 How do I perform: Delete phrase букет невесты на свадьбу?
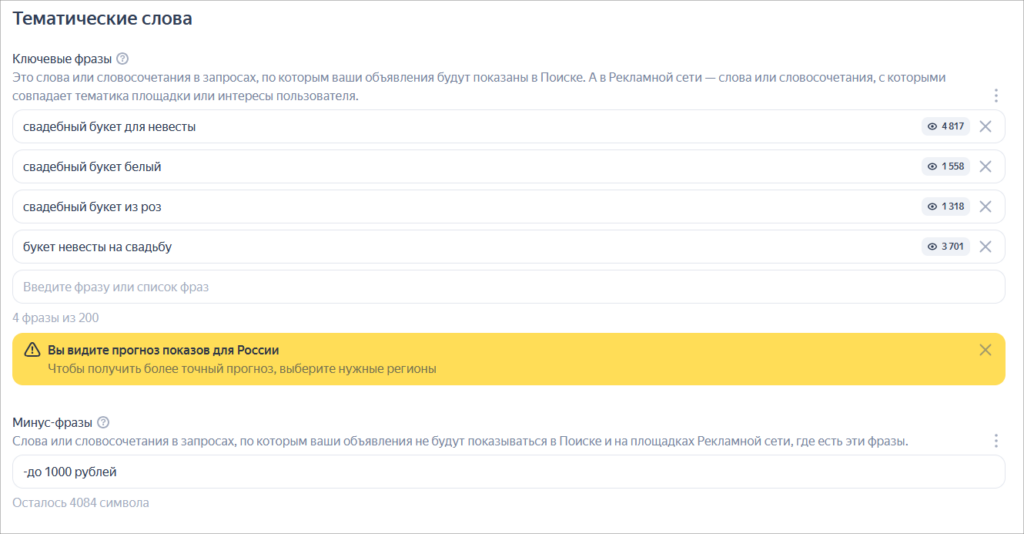pyautogui.click(x=985, y=247)
